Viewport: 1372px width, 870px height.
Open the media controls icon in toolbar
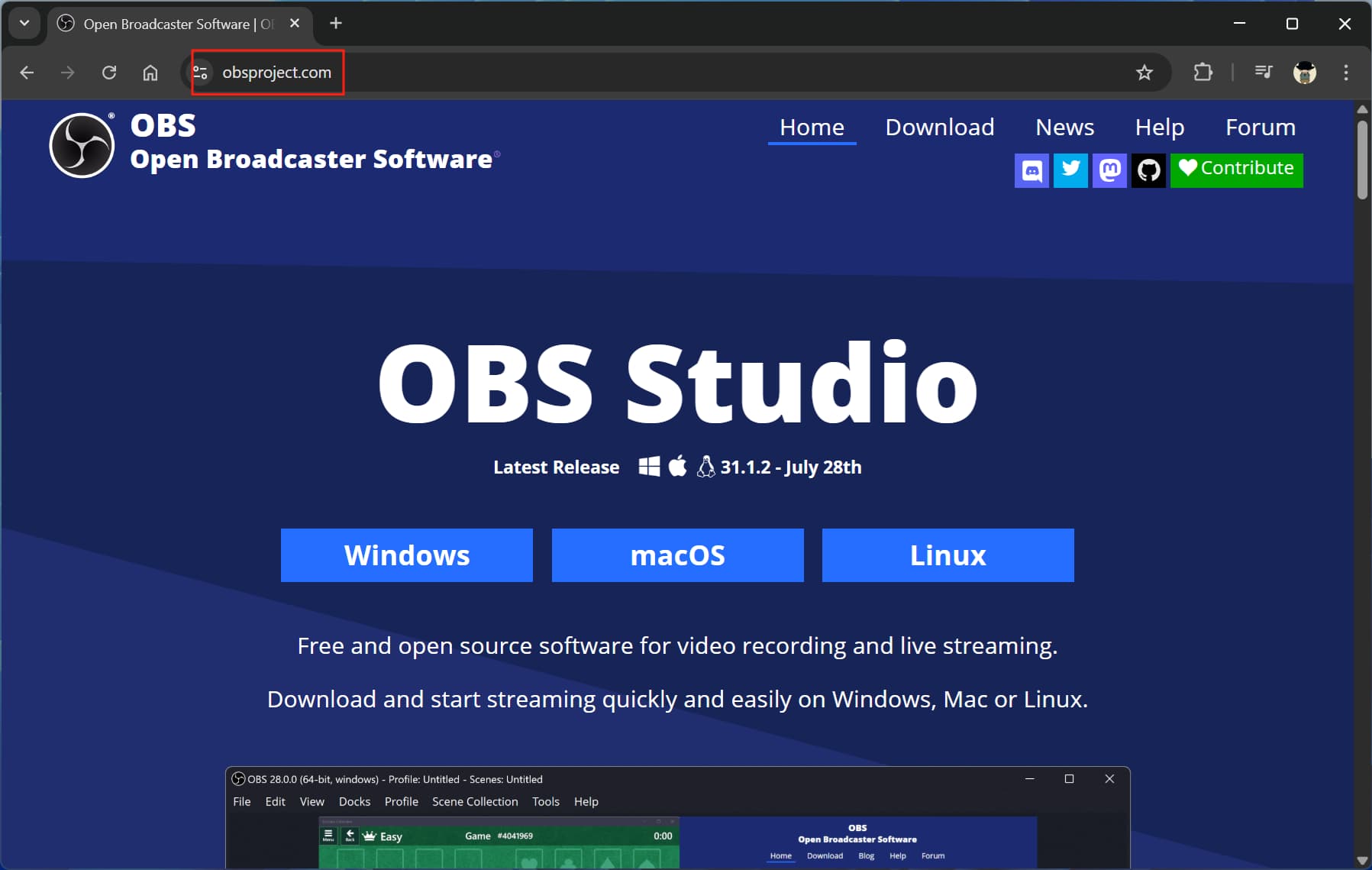(x=1264, y=73)
